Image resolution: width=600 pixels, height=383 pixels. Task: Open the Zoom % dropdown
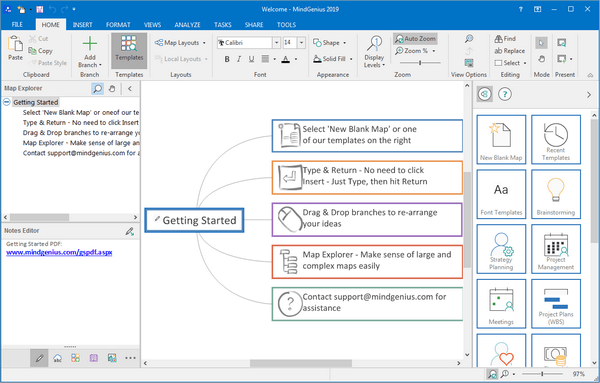click(416, 51)
